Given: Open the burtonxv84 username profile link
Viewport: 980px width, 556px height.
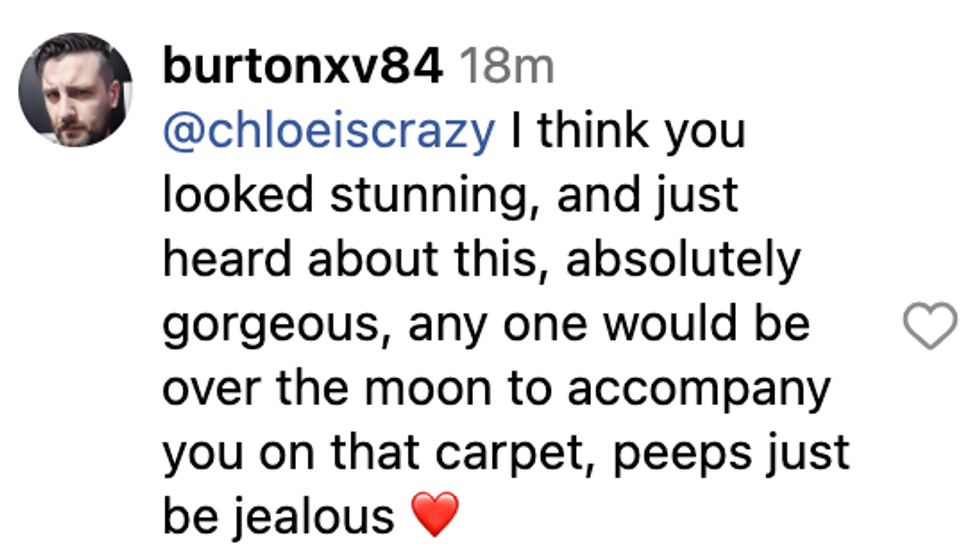Looking at the screenshot, I should click(301, 67).
